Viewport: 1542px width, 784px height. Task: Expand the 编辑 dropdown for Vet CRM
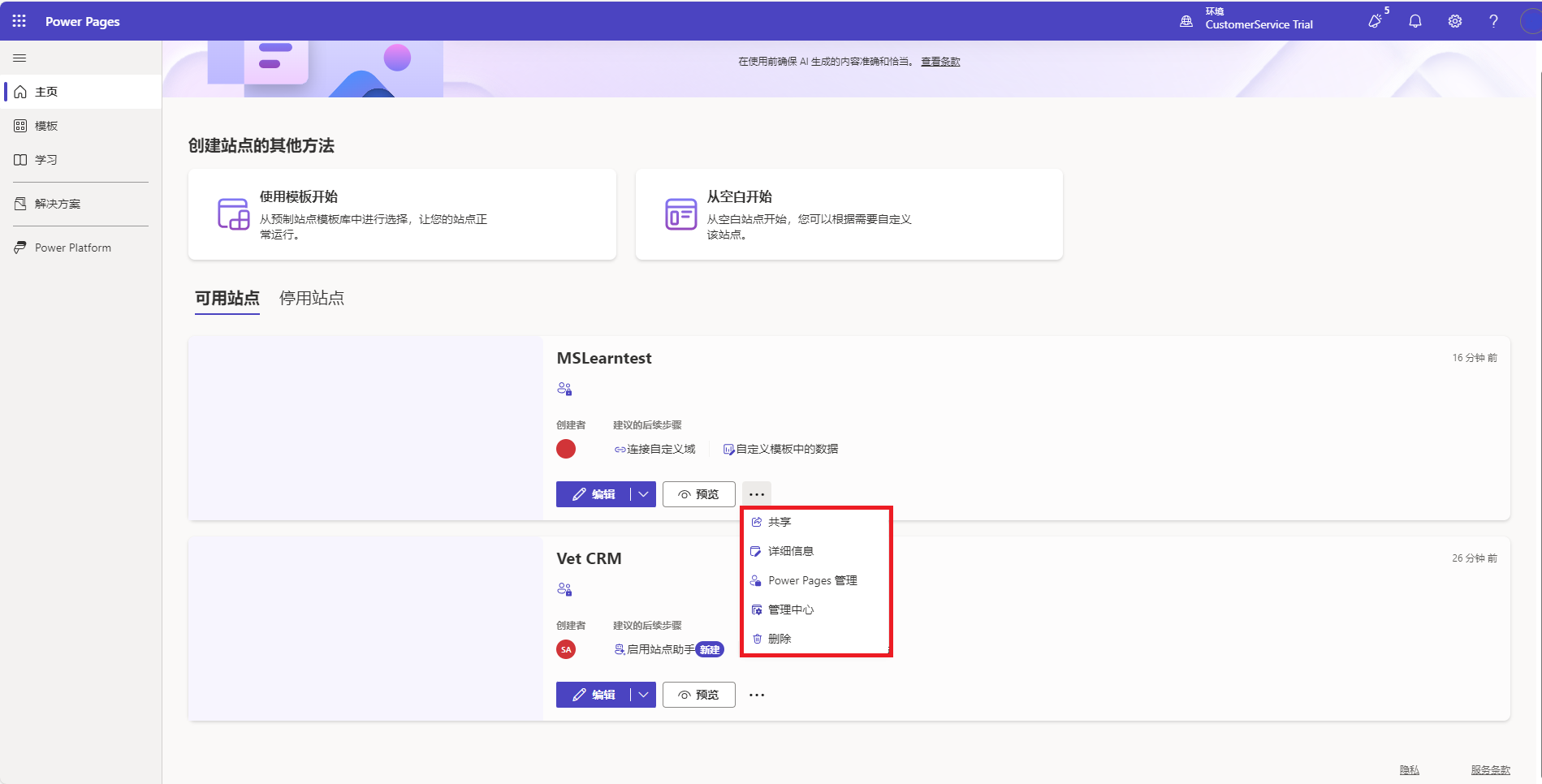(x=643, y=695)
